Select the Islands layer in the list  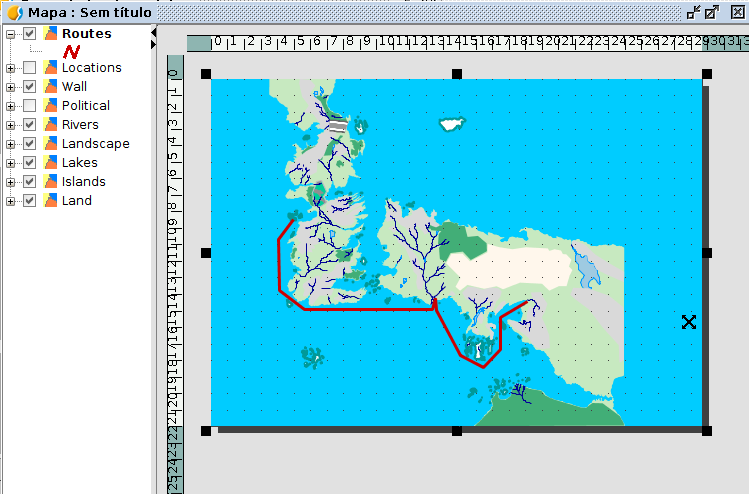pyautogui.click(x=83, y=182)
